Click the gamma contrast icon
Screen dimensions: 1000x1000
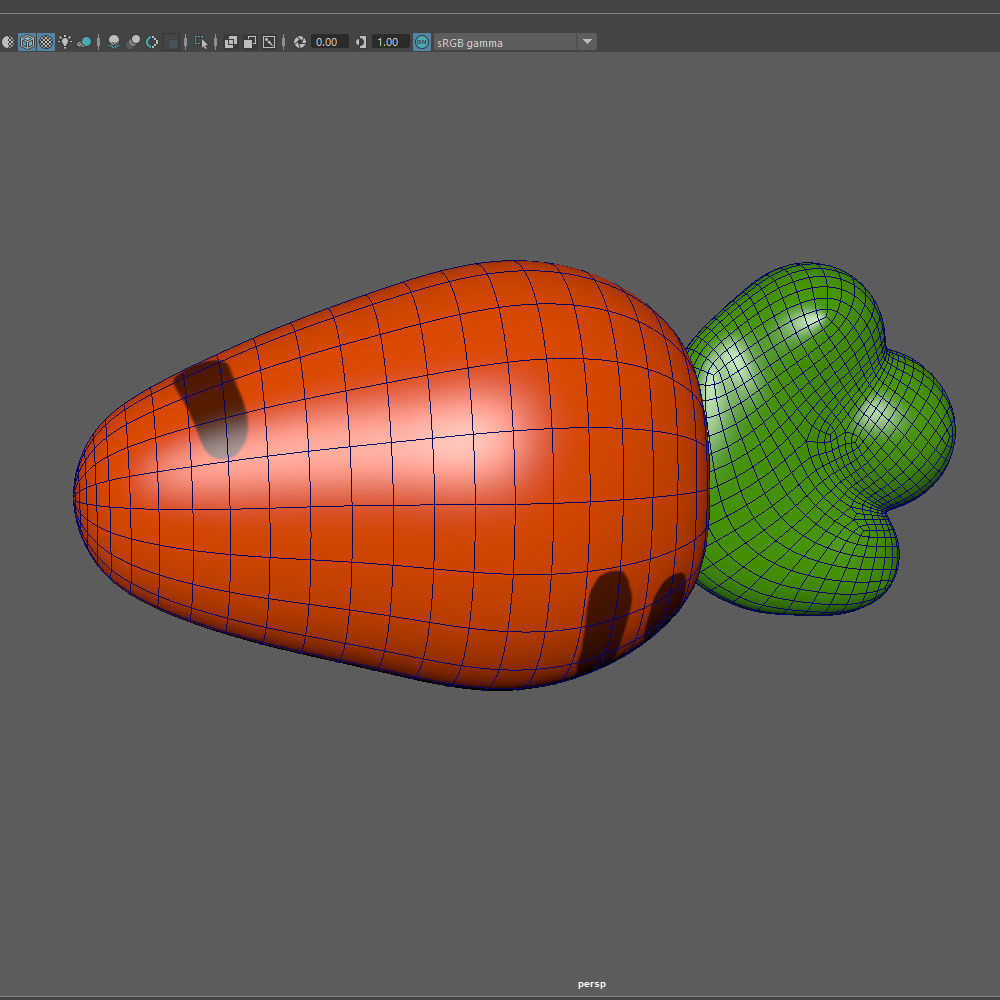pos(361,42)
